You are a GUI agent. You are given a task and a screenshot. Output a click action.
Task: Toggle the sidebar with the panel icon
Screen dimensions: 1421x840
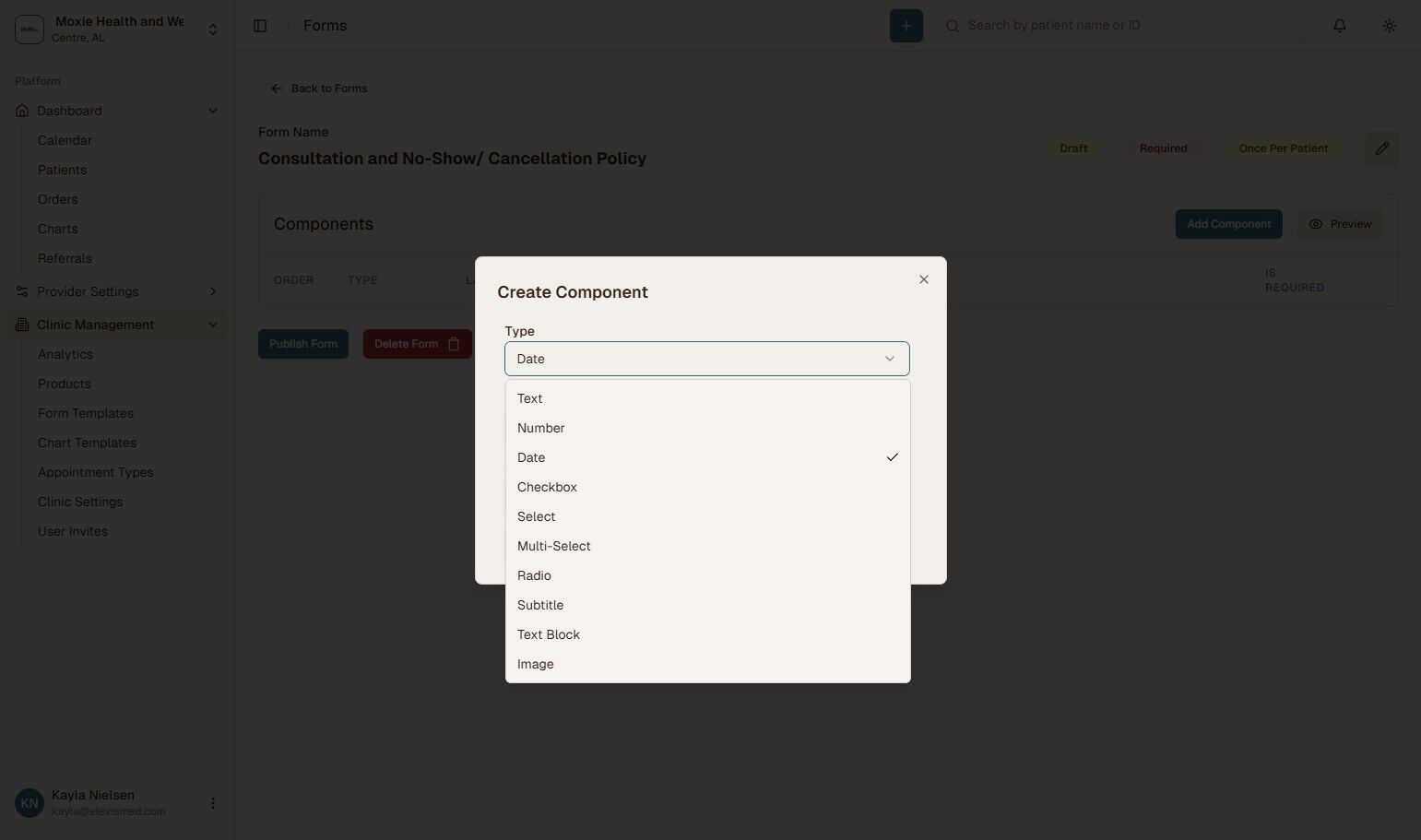[260, 25]
